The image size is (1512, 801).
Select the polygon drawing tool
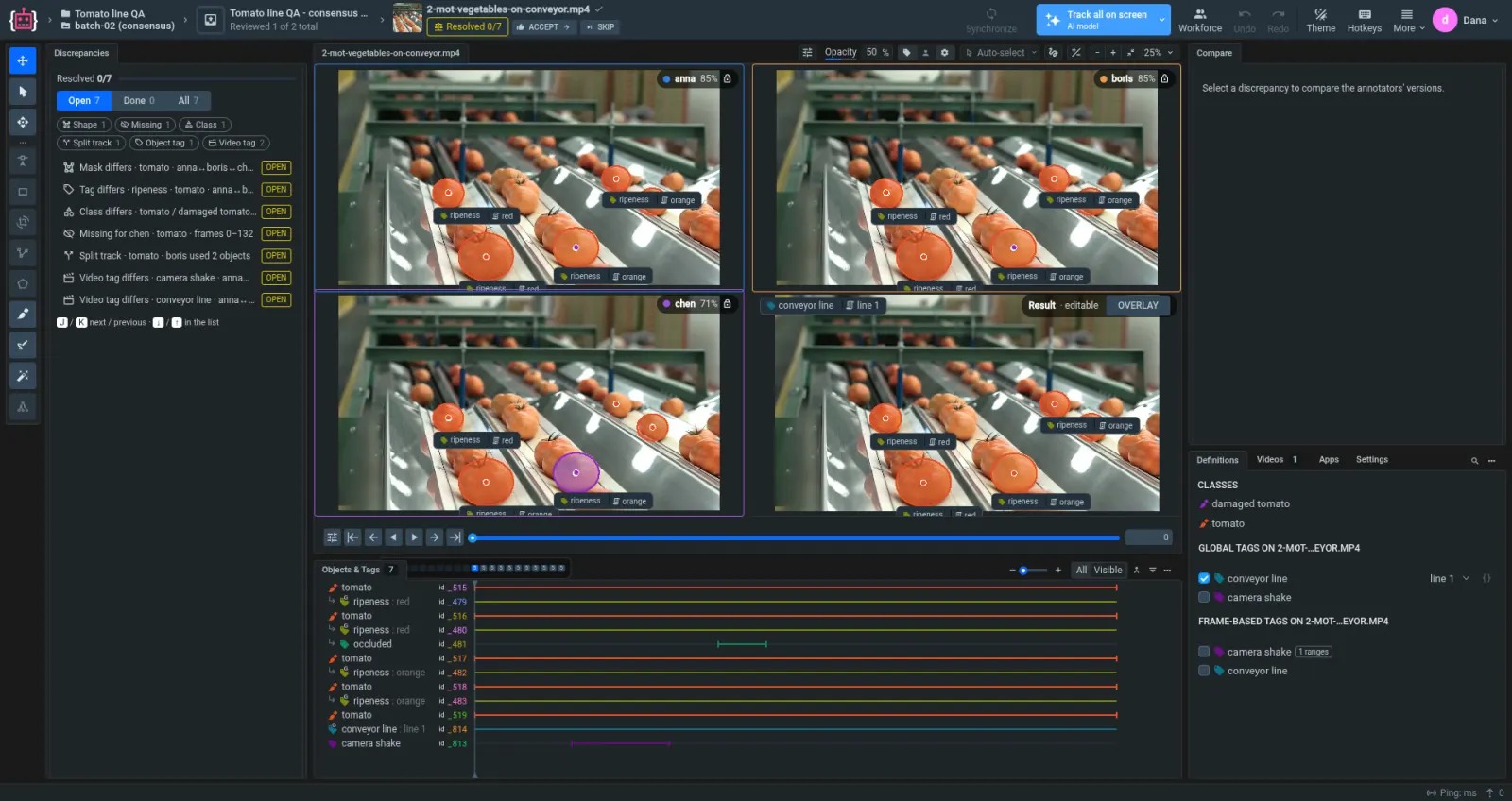[x=23, y=283]
